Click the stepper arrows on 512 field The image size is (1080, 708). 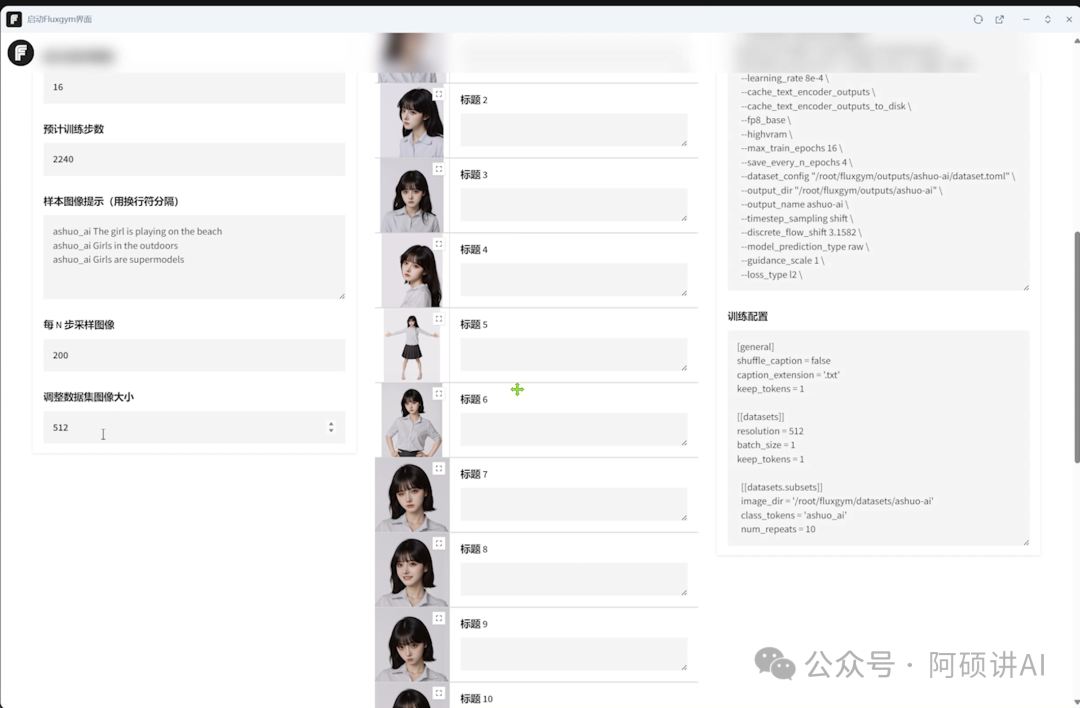click(331, 428)
